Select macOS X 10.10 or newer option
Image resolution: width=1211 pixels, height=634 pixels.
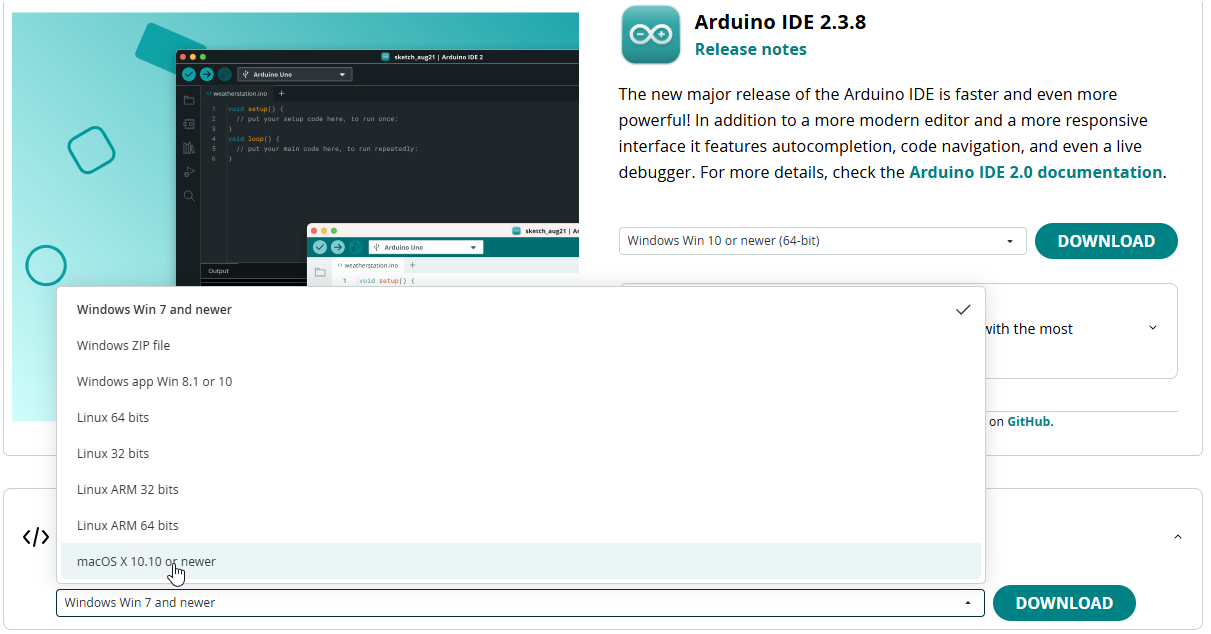click(521, 562)
